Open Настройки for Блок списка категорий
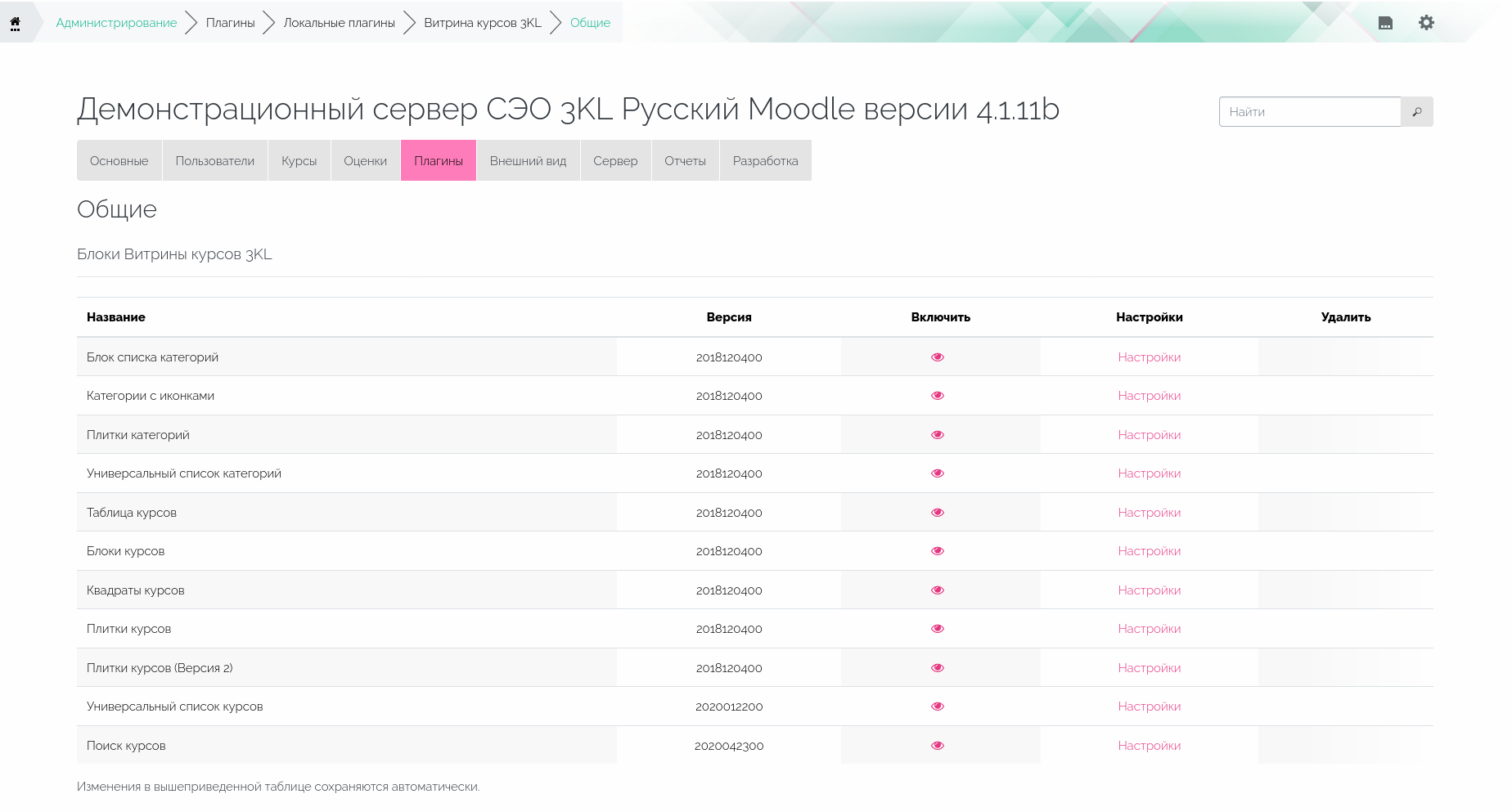1512x812 pixels. 1150,357
